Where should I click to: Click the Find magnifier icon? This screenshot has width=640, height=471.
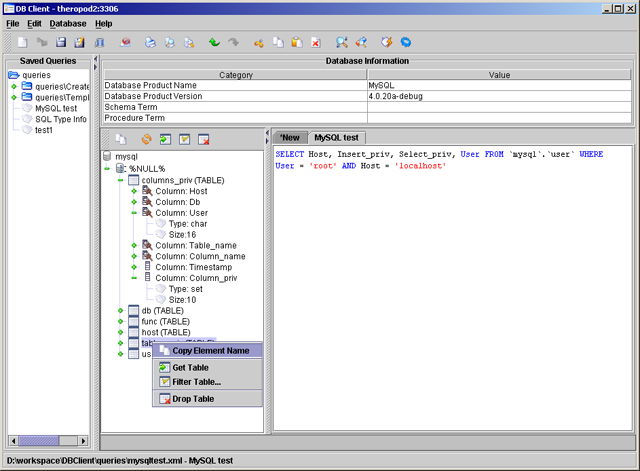tap(342, 42)
